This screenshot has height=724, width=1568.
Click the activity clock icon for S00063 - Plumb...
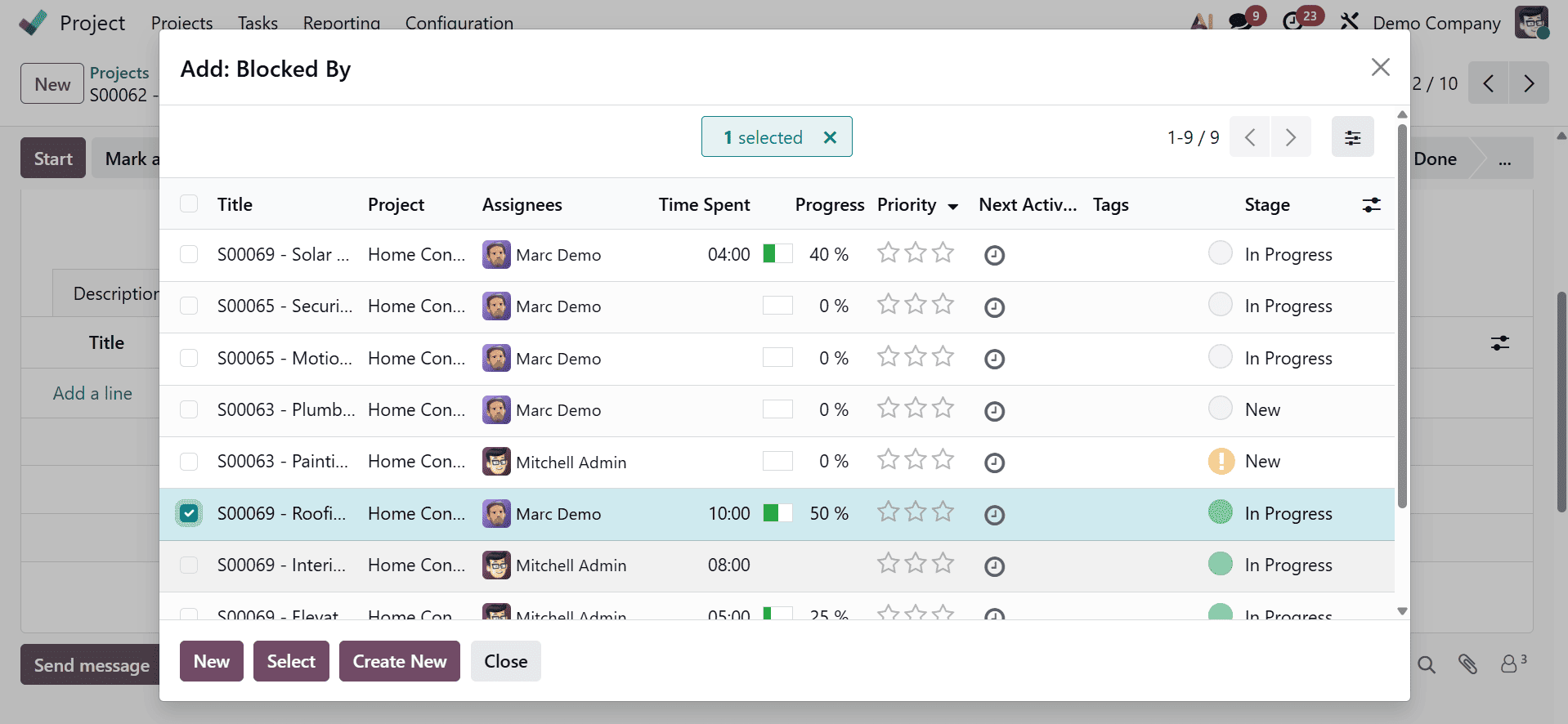coord(994,411)
